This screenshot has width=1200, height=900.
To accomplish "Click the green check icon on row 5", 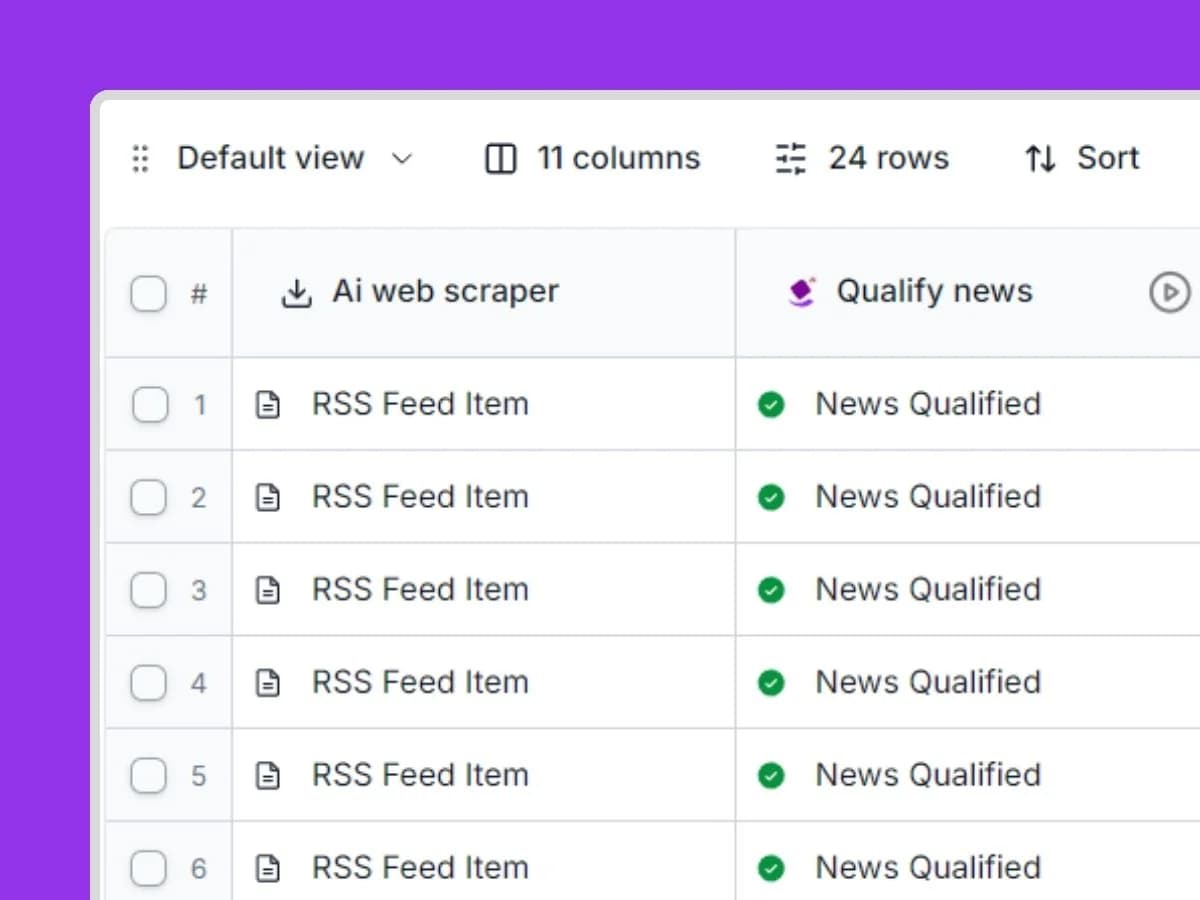I will 771,774.
